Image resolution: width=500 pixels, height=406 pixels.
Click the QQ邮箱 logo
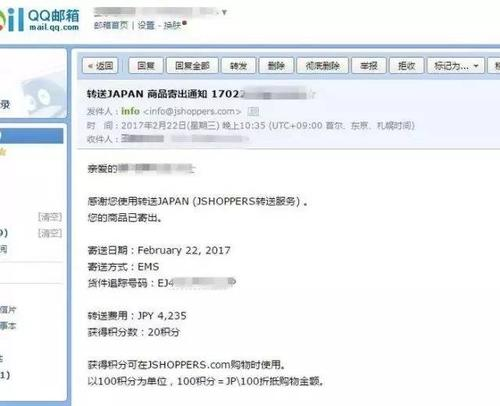39,20
